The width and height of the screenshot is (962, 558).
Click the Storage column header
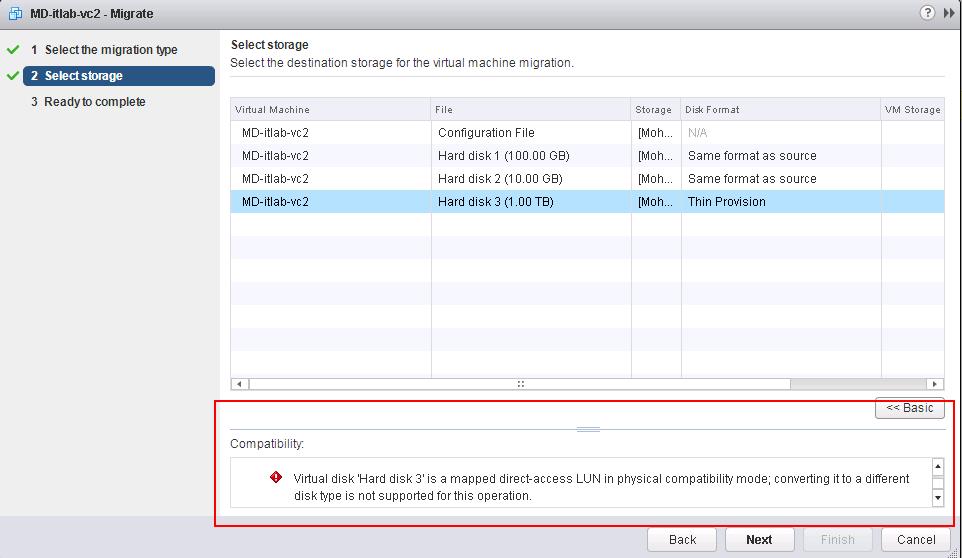click(x=656, y=109)
